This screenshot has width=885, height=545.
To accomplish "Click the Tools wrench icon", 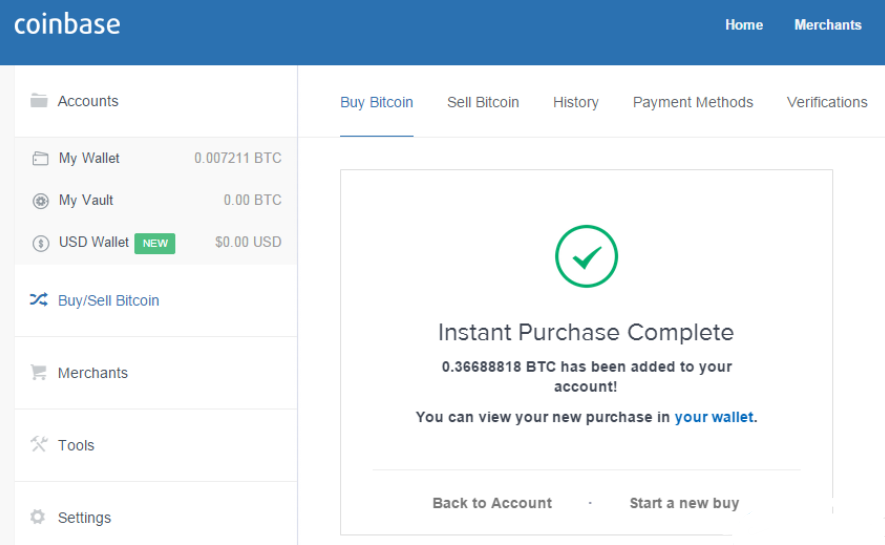I will tap(39, 445).
